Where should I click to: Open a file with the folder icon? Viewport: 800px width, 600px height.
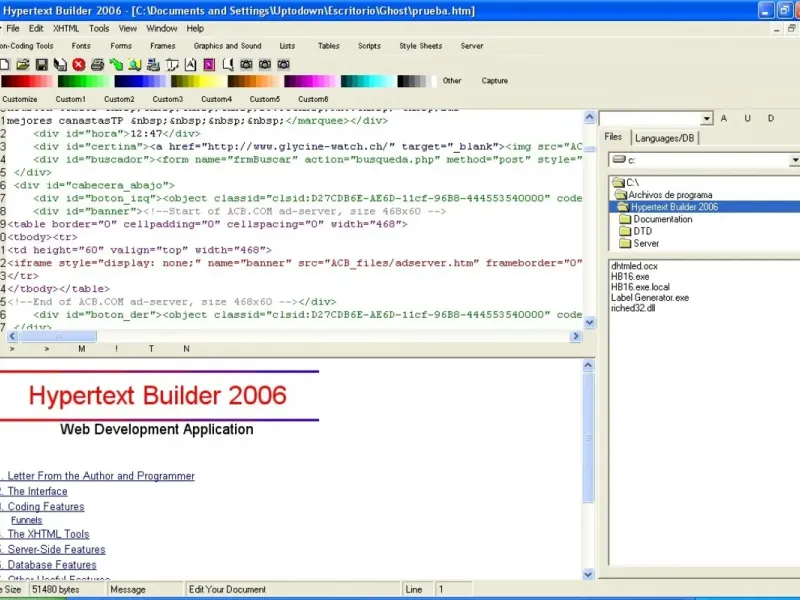tap(22, 65)
